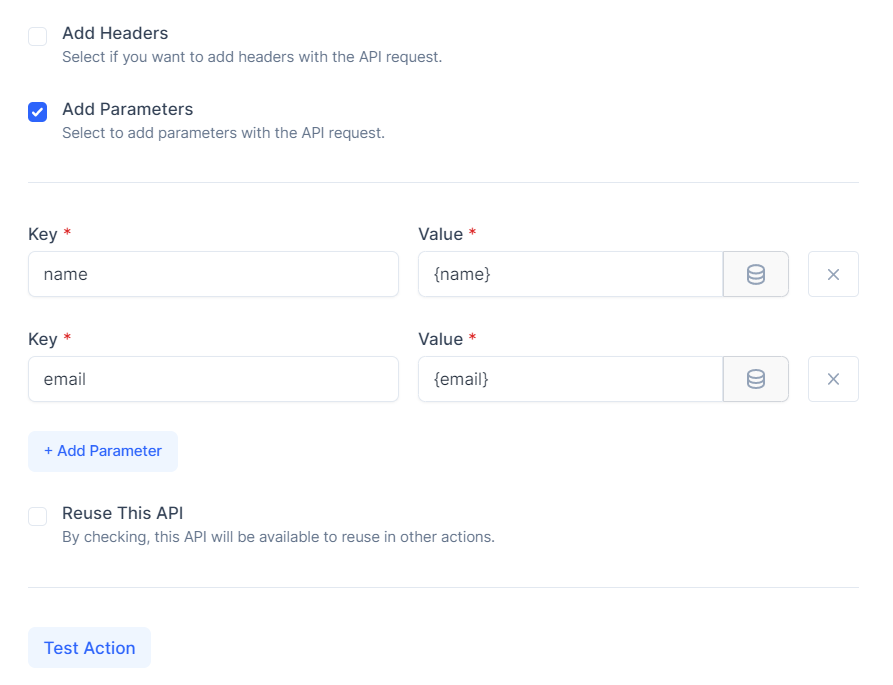Focus the Key field containing email
Screen dimensions: 893x685
(x=213, y=379)
